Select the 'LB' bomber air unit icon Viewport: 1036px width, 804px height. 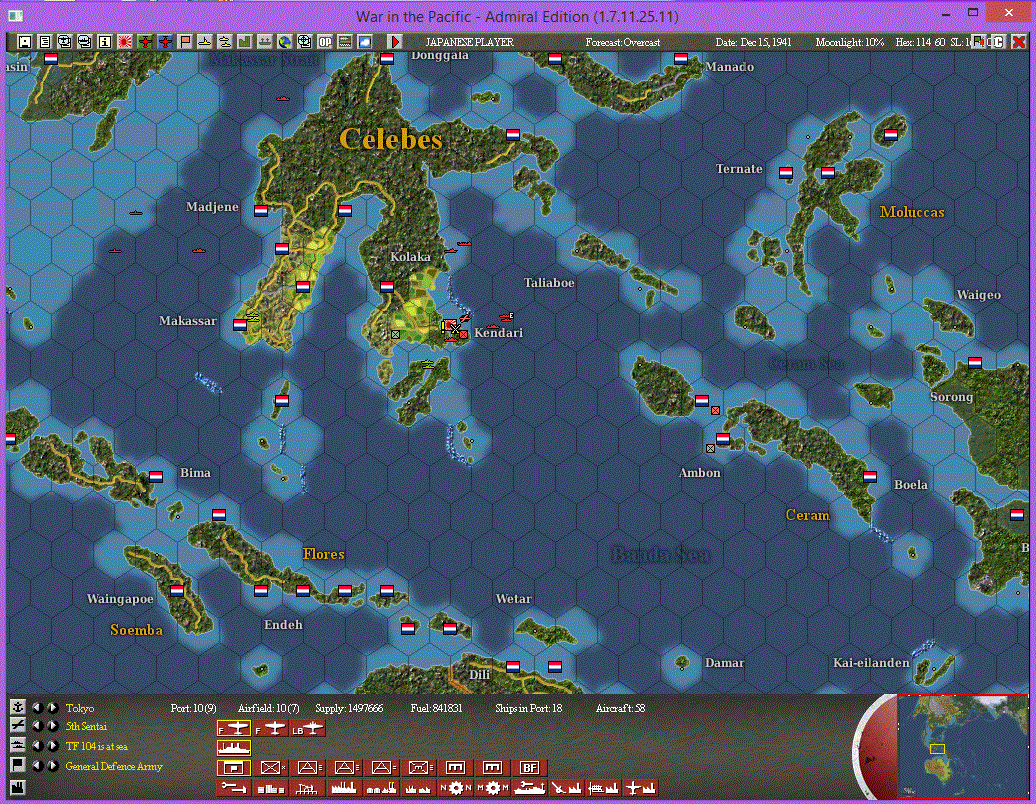point(308,728)
